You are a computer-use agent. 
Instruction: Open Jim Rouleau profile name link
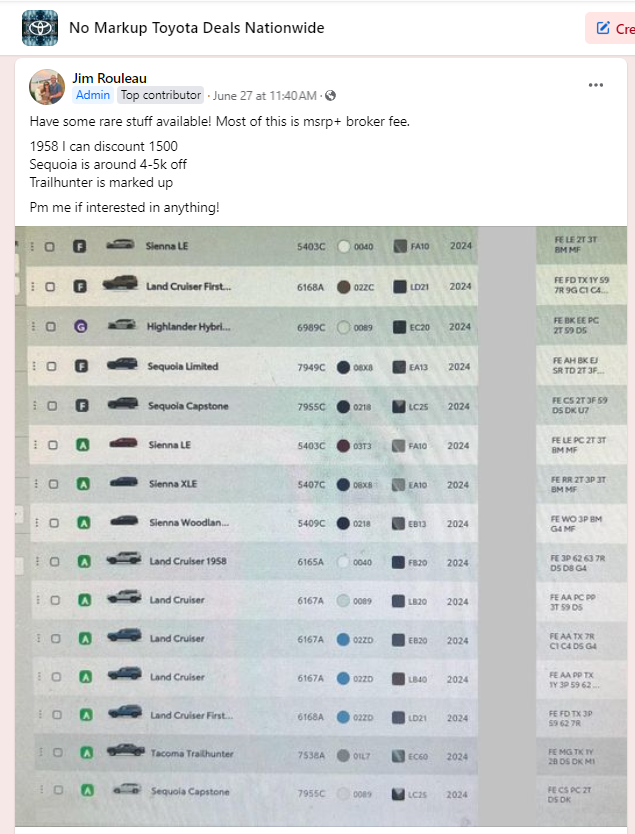[x=110, y=78]
